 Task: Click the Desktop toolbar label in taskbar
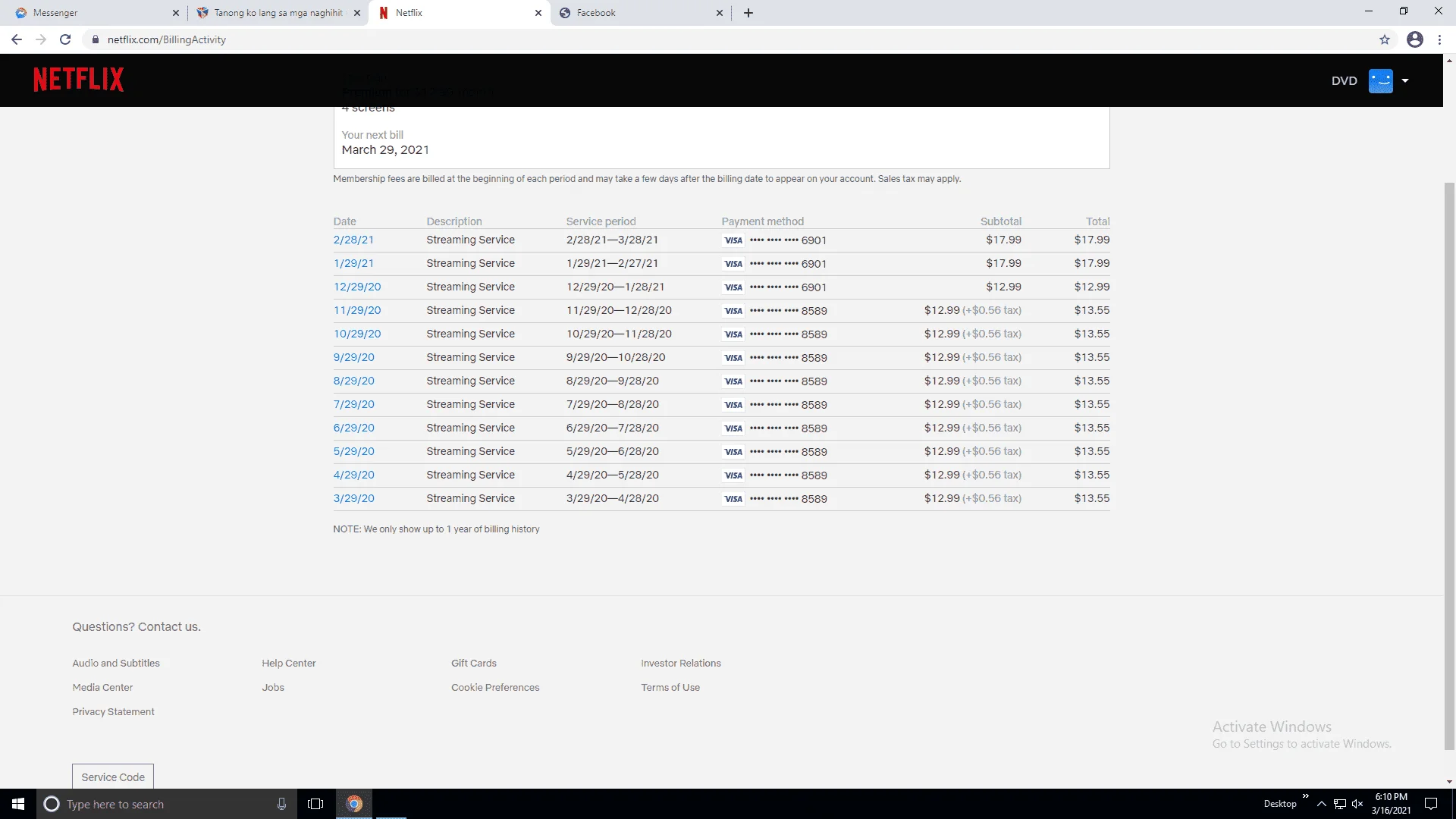click(1280, 804)
